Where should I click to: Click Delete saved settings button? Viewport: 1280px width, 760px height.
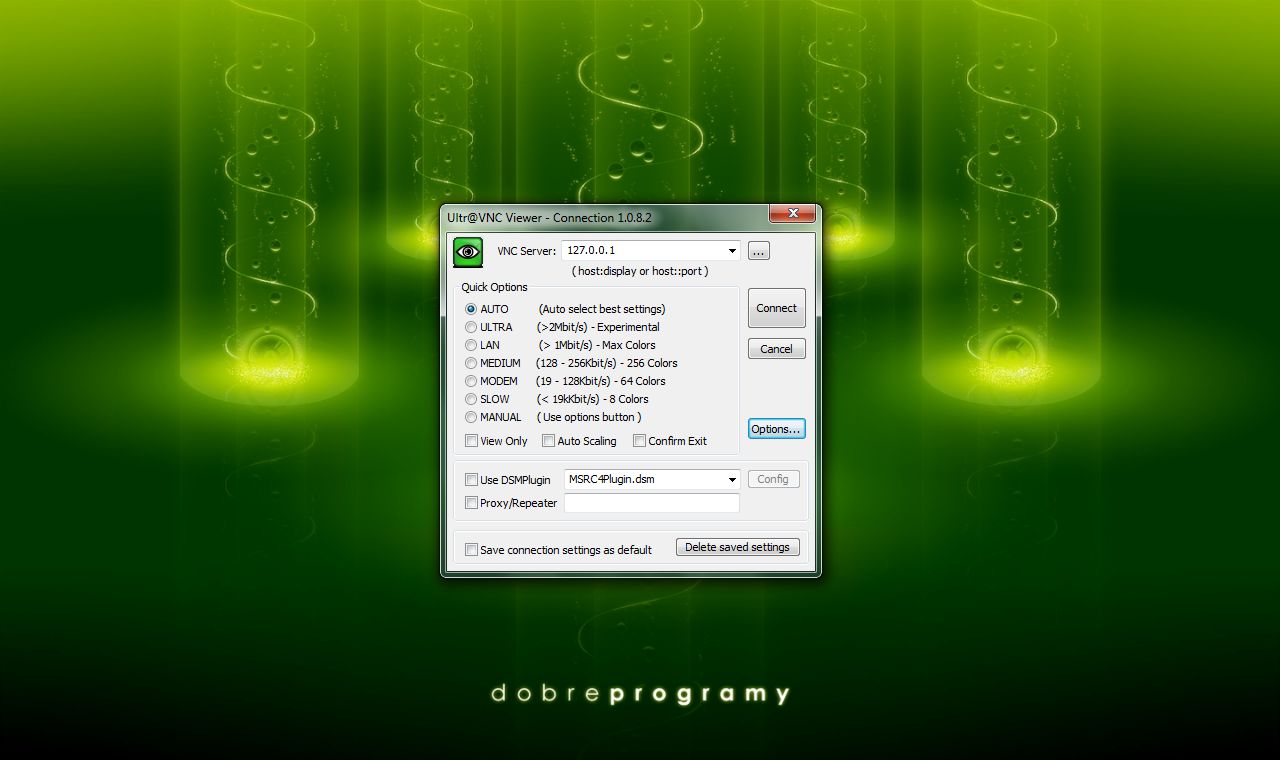coord(737,547)
